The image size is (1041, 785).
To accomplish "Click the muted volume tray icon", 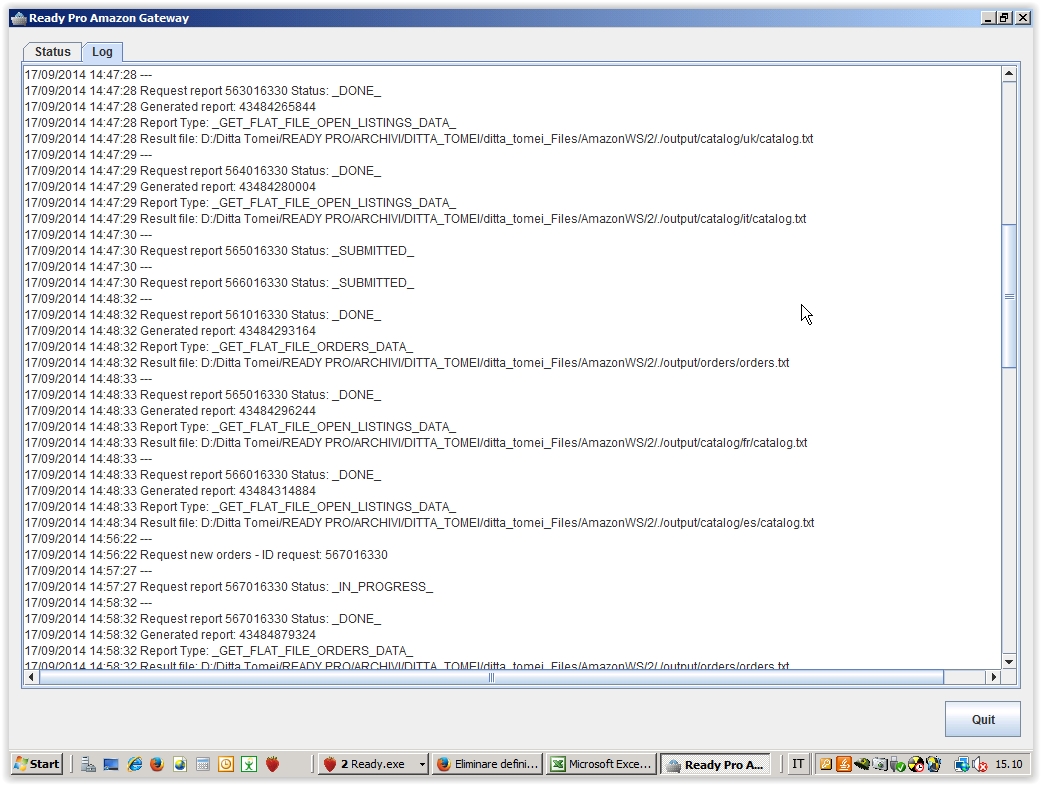I will (x=979, y=764).
